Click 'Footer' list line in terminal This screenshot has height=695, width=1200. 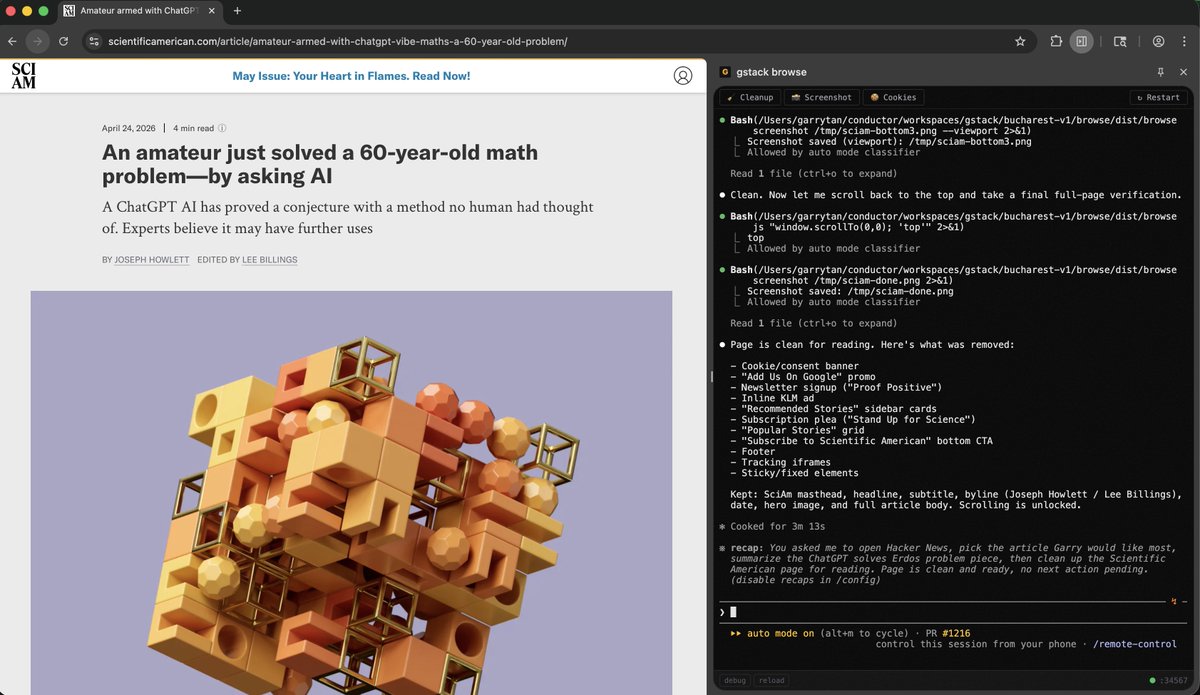[752, 452]
